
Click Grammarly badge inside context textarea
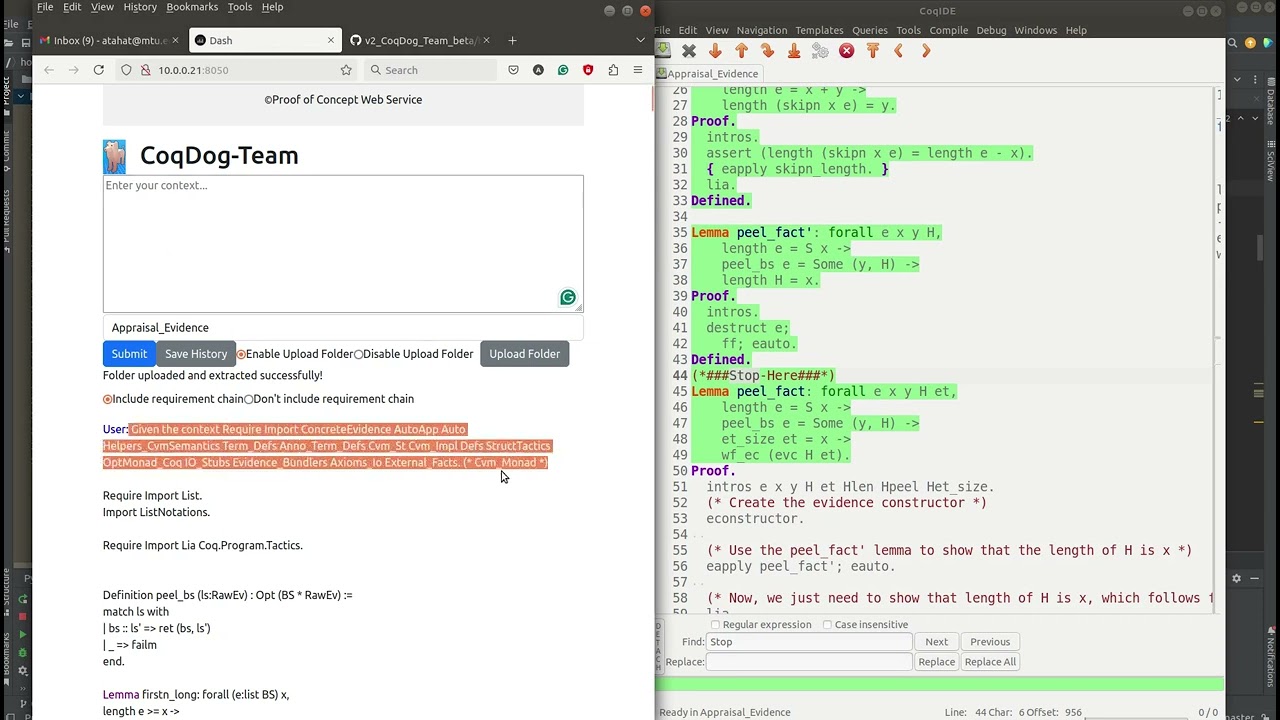click(x=568, y=297)
